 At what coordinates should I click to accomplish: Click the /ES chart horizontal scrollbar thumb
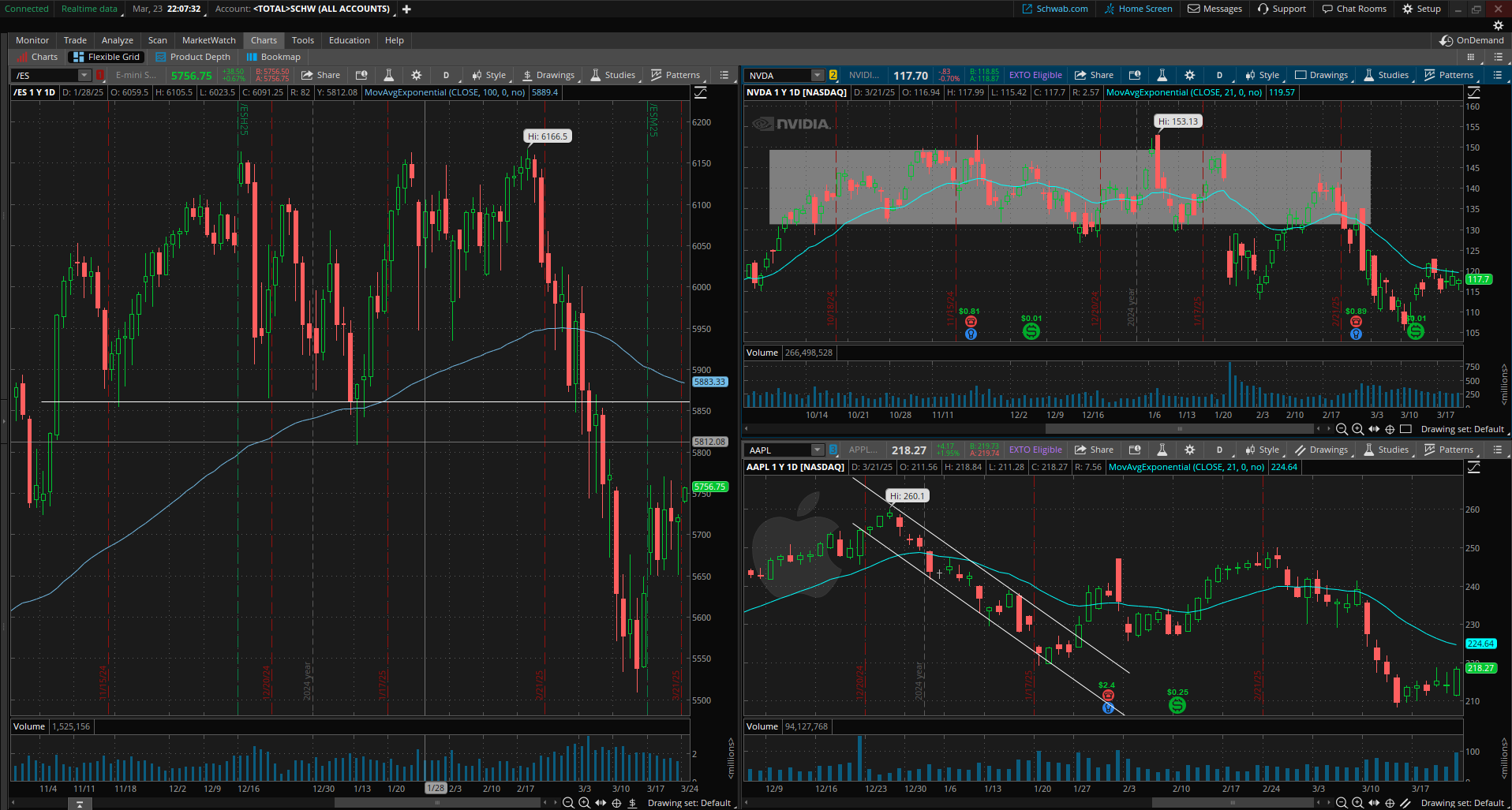click(437, 803)
